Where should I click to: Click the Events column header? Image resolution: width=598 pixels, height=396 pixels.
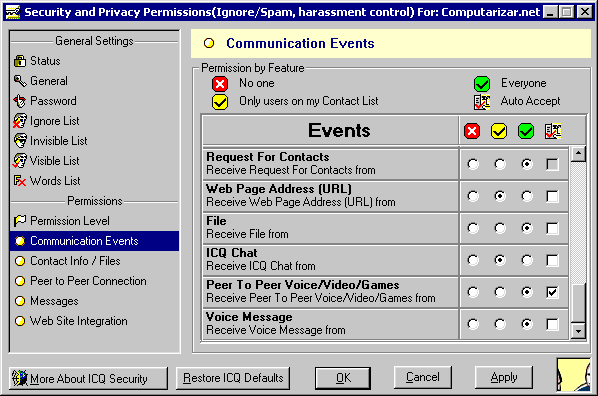pyautogui.click(x=331, y=130)
